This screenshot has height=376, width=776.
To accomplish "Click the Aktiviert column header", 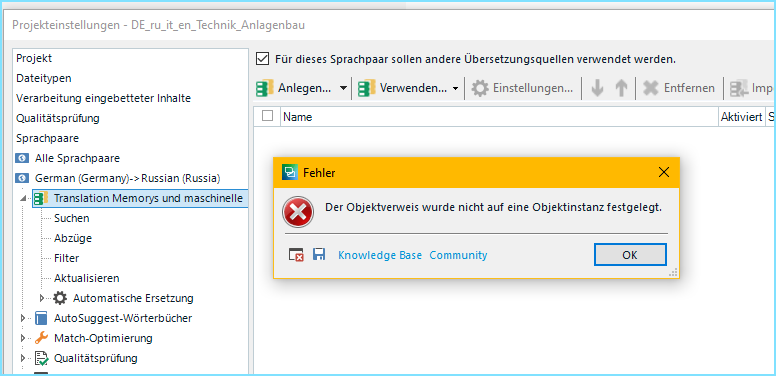I will 741,117.
